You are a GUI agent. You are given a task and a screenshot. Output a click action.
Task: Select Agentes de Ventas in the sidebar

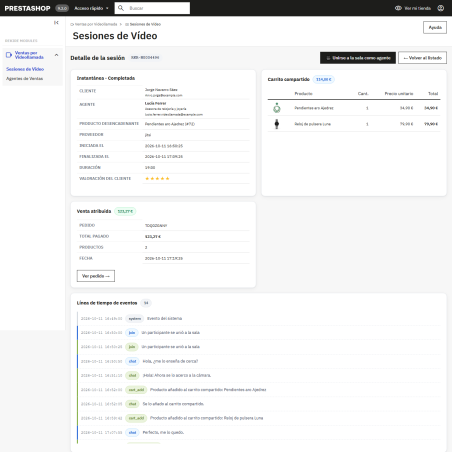point(24,79)
